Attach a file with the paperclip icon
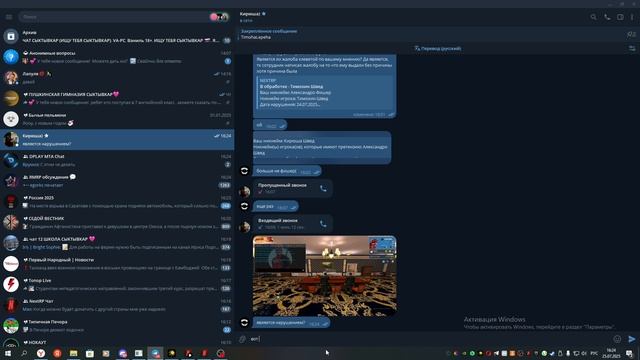 coord(242,339)
